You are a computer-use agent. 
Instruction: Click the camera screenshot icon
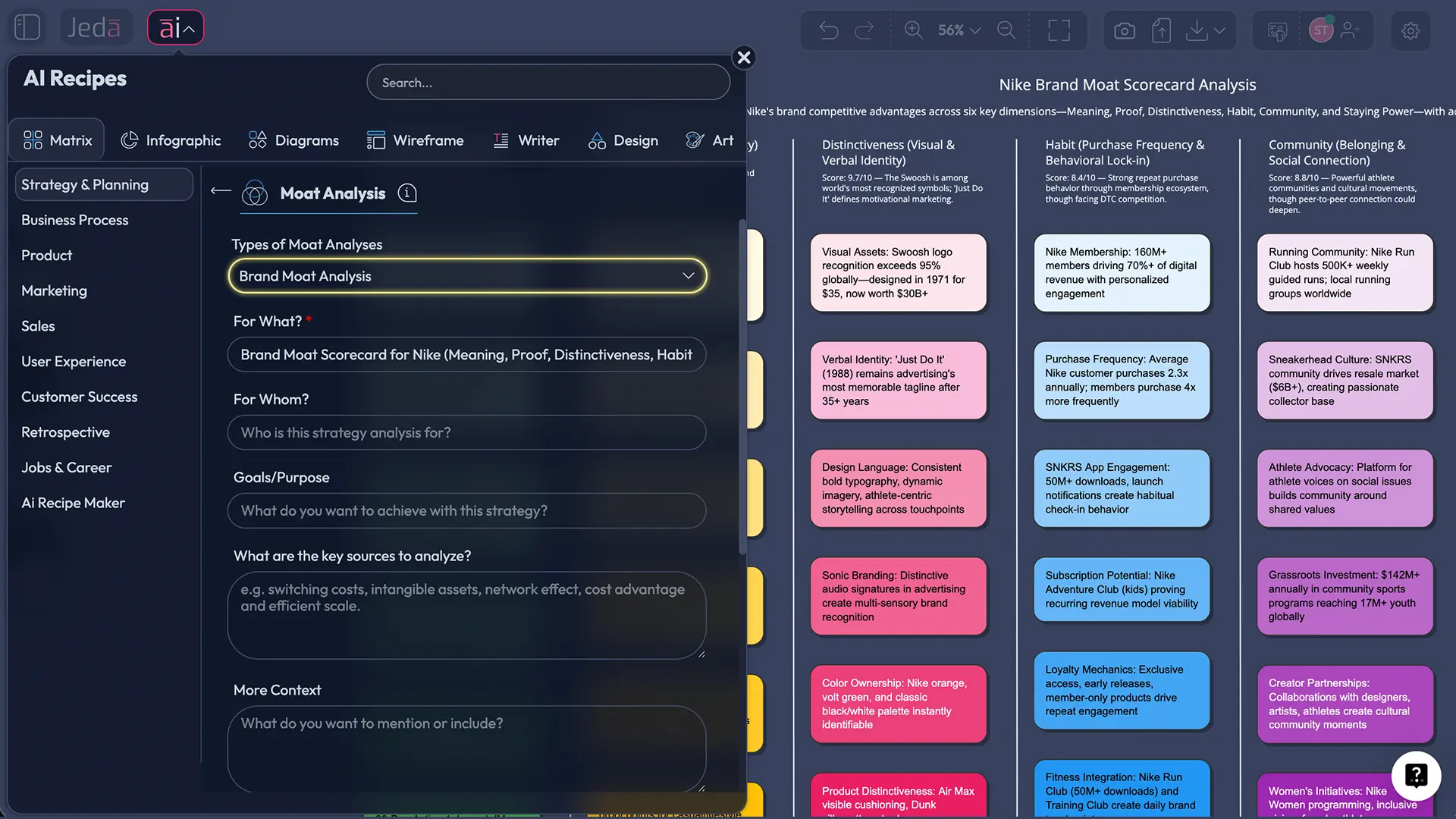click(1124, 30)
